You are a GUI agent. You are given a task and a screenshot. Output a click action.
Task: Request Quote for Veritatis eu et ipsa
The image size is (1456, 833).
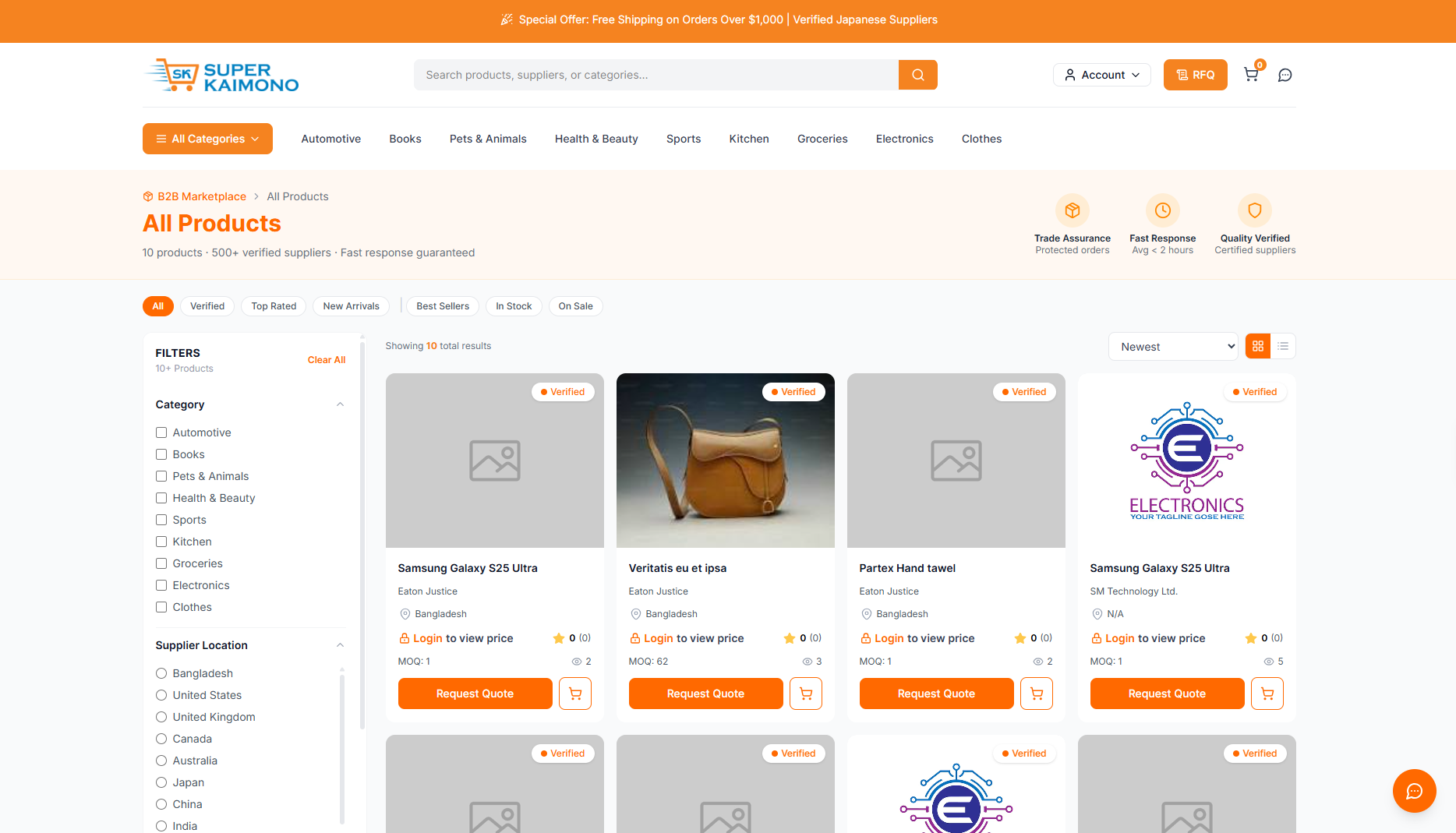pos(705,694)
